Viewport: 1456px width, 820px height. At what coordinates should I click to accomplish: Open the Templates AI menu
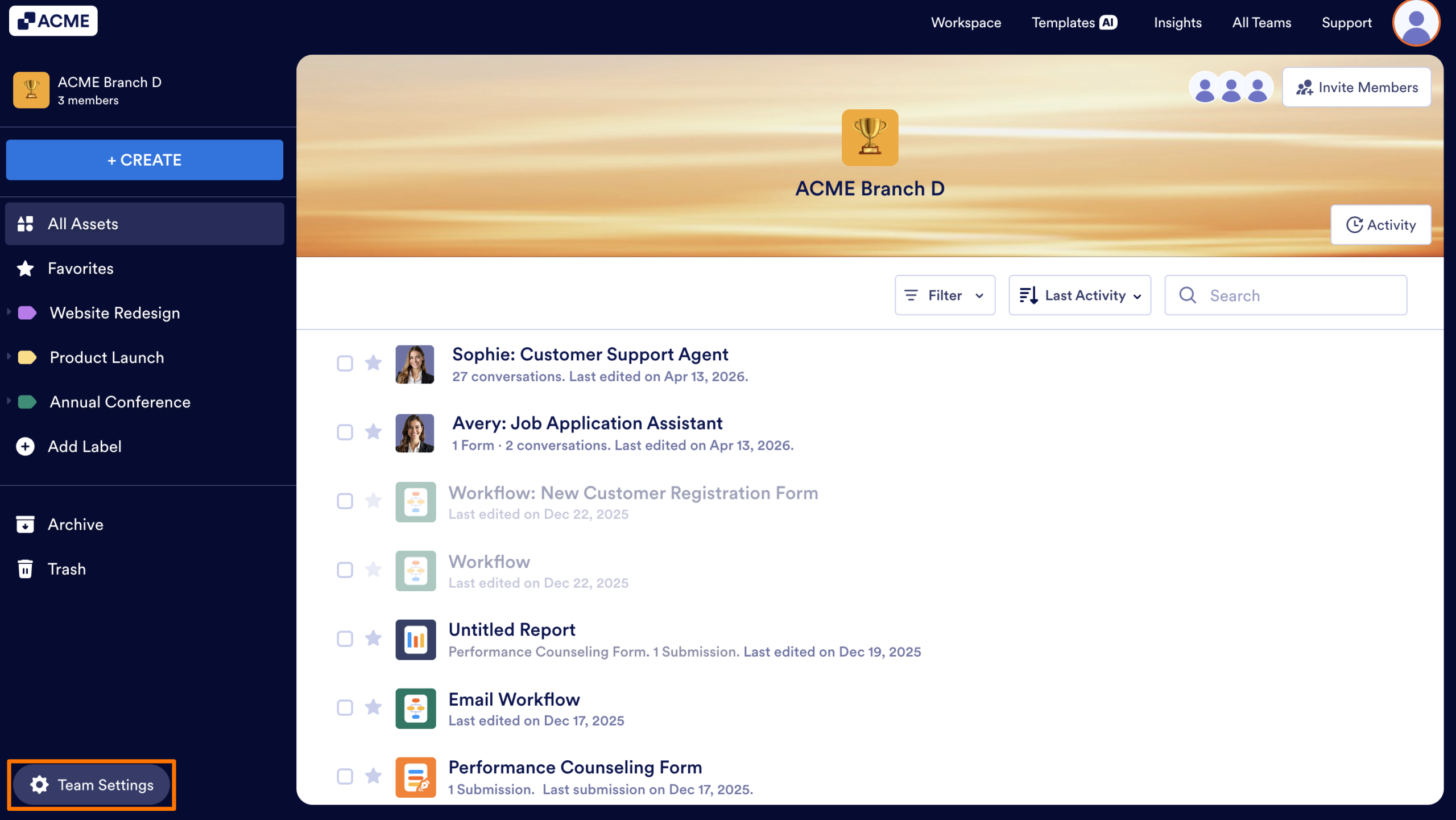1074,23
